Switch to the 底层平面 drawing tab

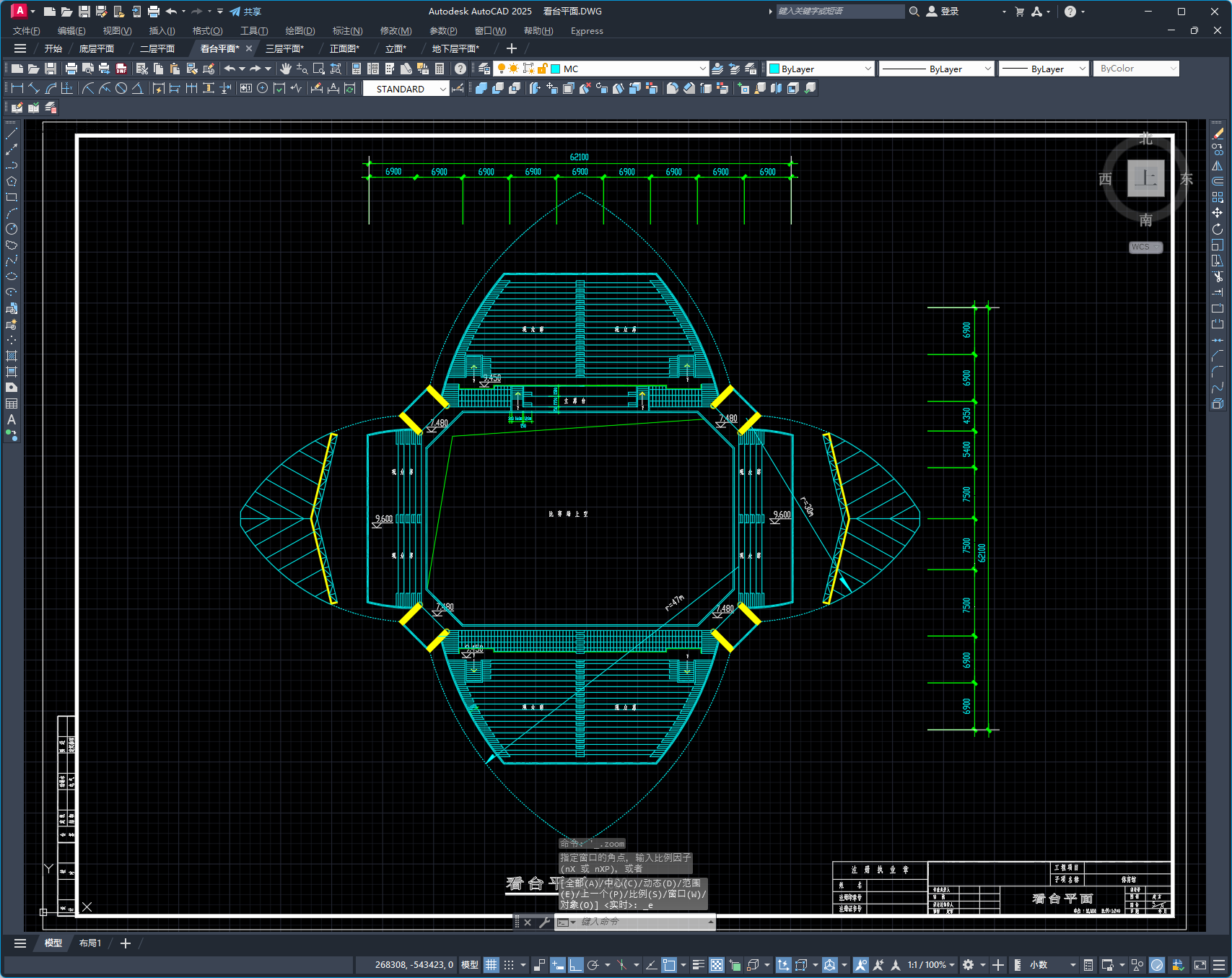(97, 48)
